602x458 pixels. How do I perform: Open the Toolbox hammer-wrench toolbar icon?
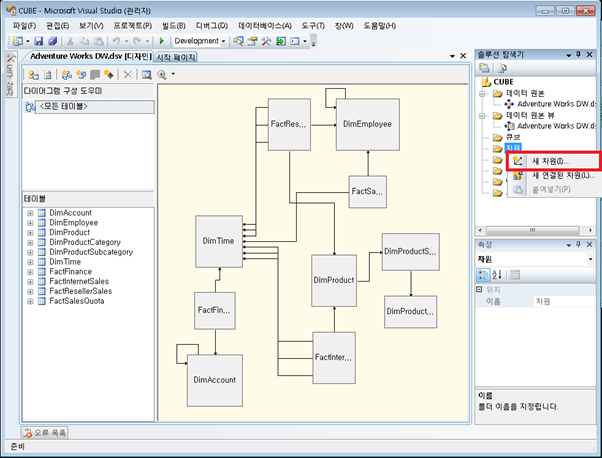click(x=266, y=41)
